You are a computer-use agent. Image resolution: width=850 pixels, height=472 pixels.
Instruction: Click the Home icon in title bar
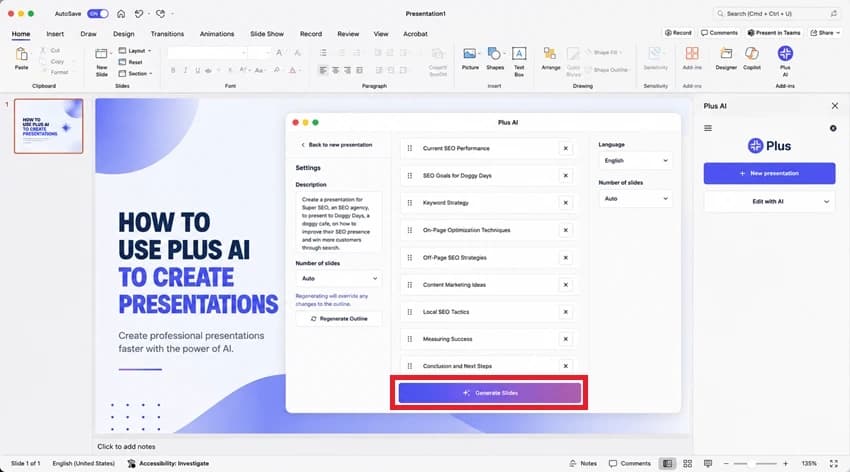(x=121, y=14)
